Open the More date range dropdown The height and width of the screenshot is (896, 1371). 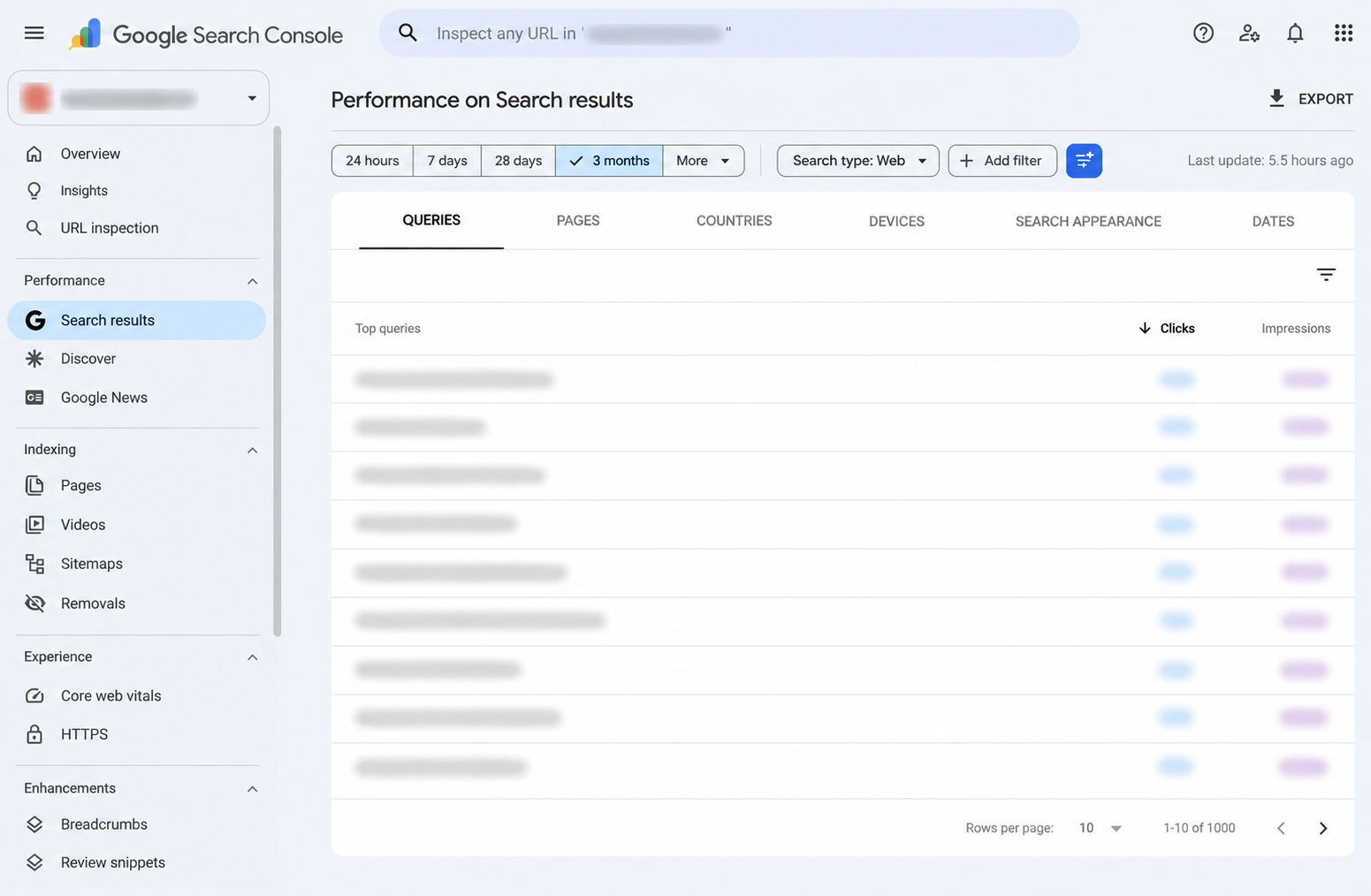(x=704, y=161)
